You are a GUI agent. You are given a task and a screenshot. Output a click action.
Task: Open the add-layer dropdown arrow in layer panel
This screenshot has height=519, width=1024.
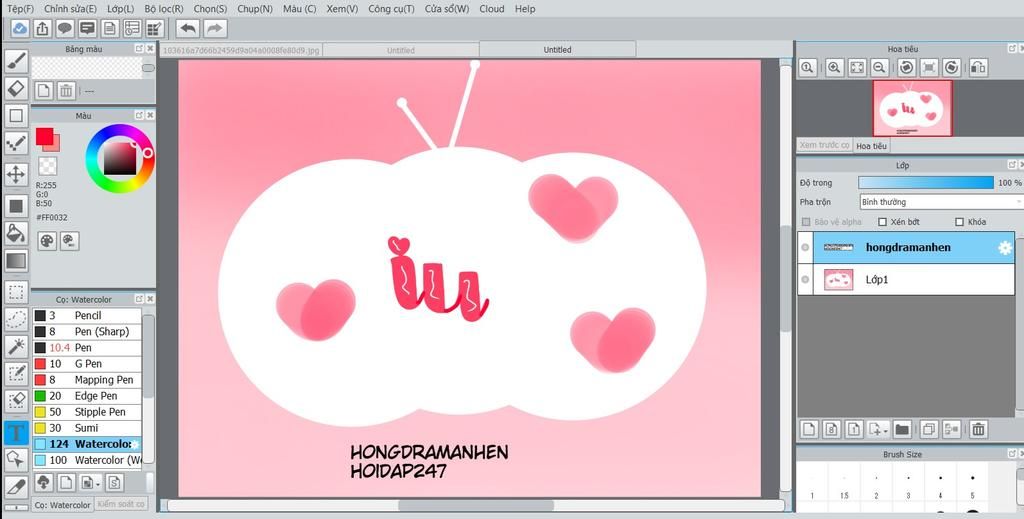(x=885, y=431)
